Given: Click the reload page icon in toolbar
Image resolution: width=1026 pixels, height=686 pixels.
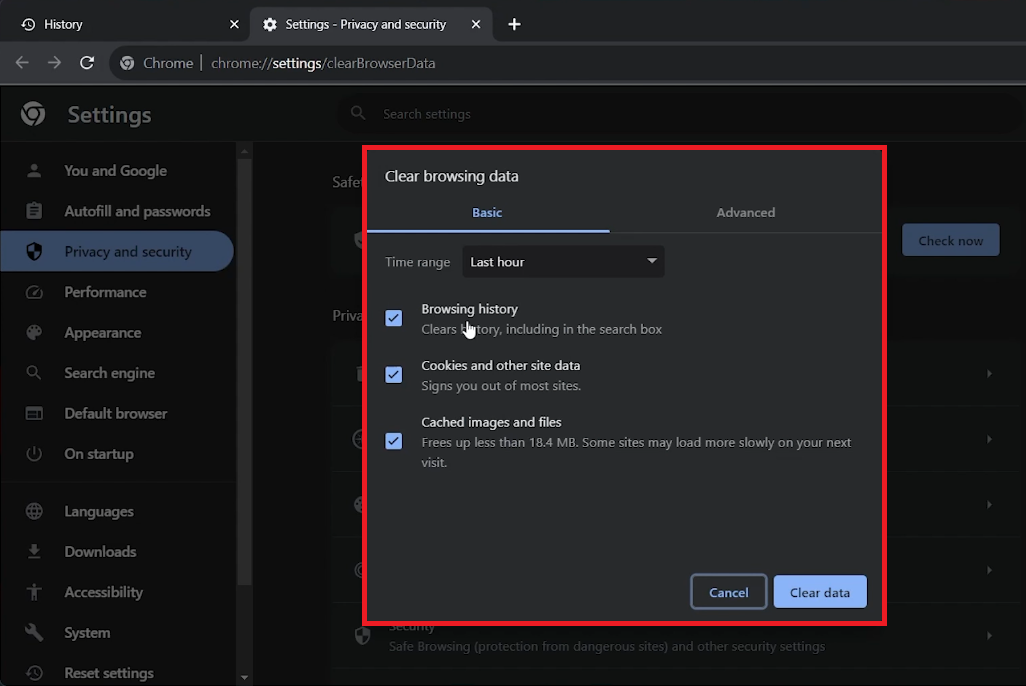Looking at the screenshot, I should pos(87,62).
